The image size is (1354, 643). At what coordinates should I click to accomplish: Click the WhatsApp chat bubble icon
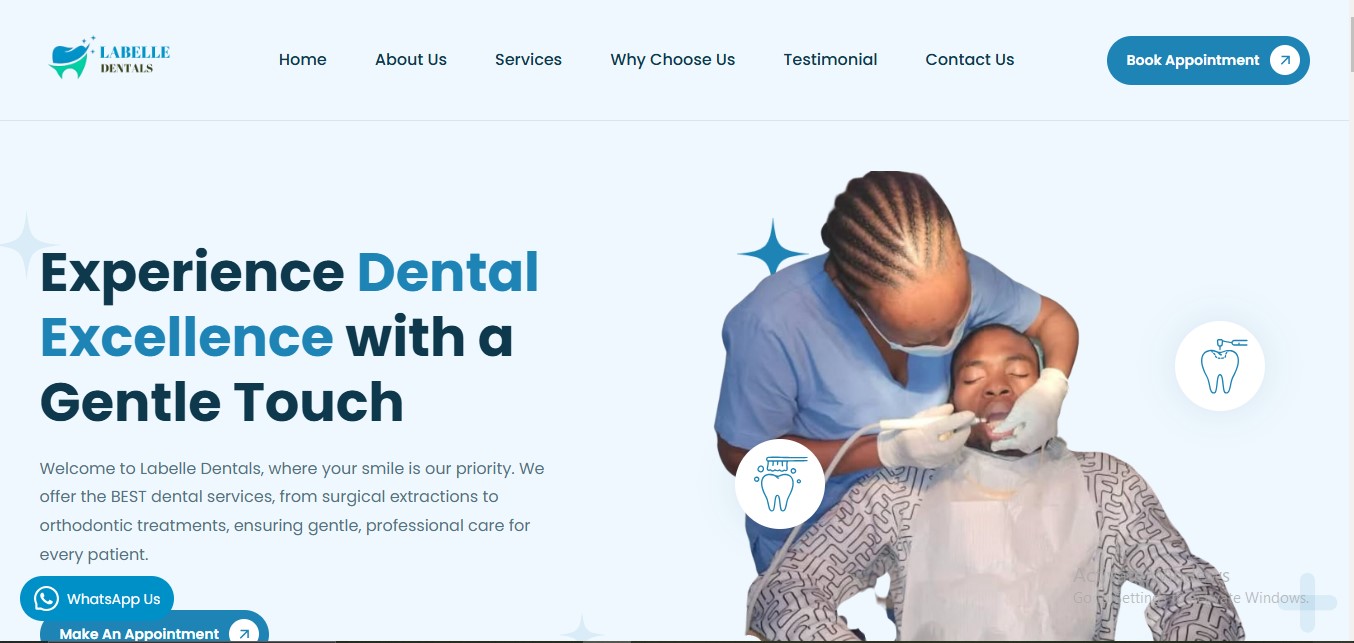46,599
